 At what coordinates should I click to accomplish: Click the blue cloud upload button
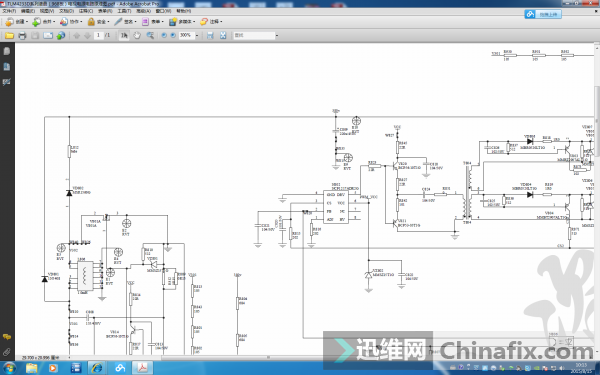tap(543, 14)
